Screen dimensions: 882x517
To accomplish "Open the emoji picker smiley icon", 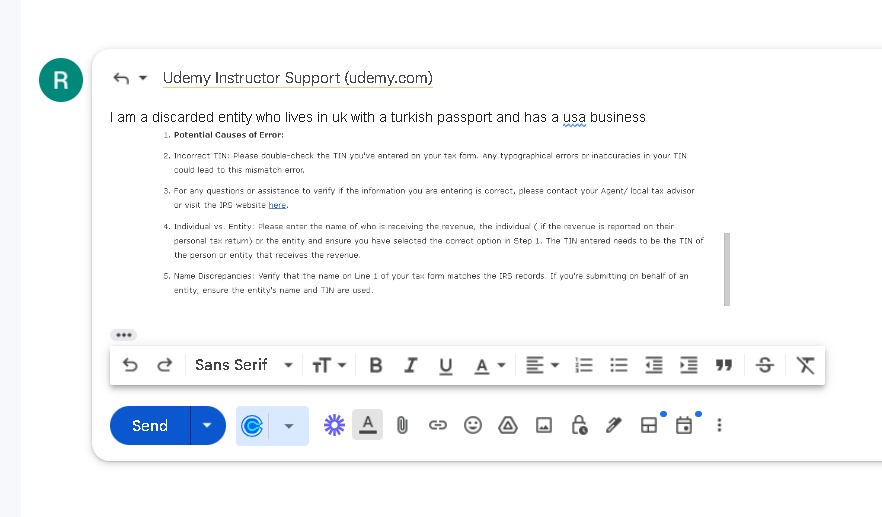I will (473, 425).
